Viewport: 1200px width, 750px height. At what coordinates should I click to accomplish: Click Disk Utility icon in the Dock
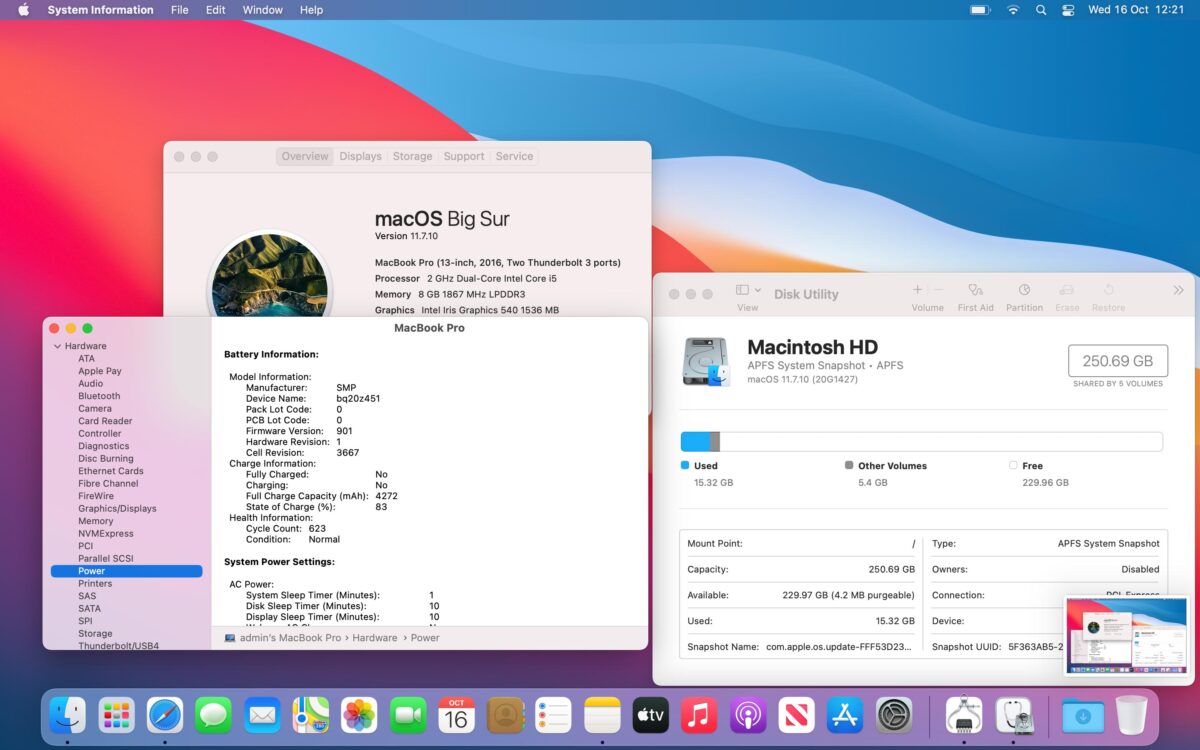[x=1013, y=715]
